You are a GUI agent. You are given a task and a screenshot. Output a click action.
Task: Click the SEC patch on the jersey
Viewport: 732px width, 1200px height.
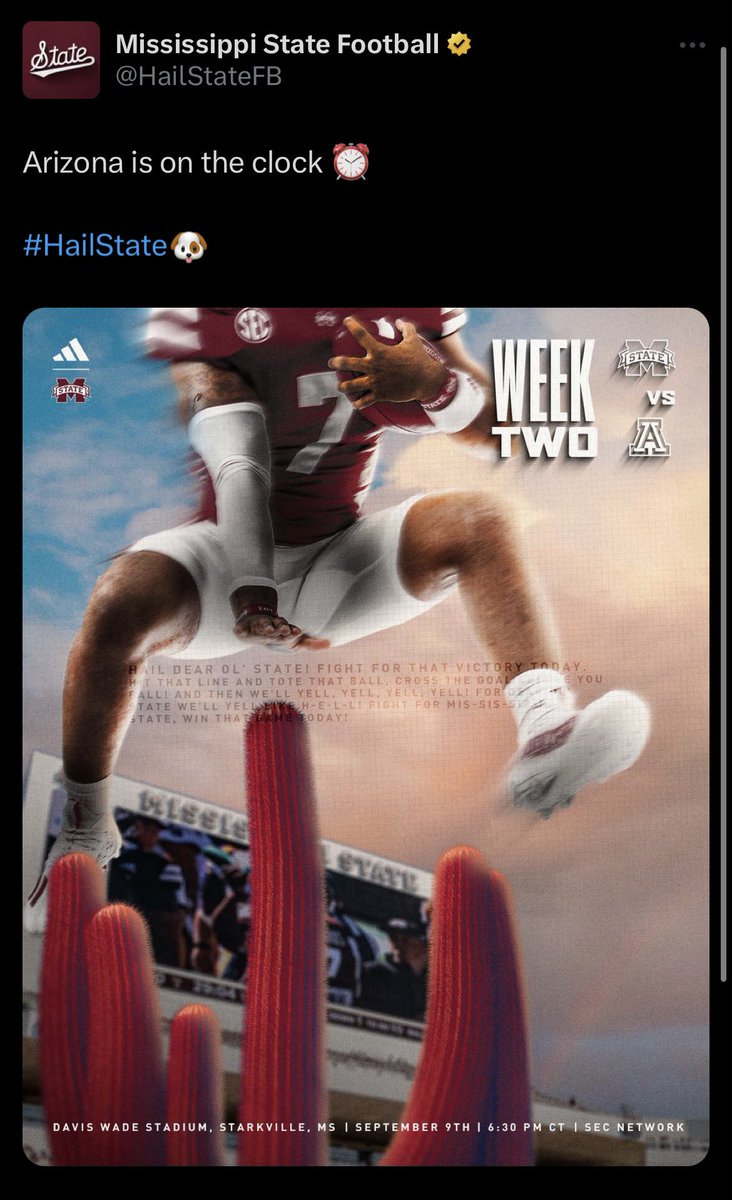tap(253, 325)
